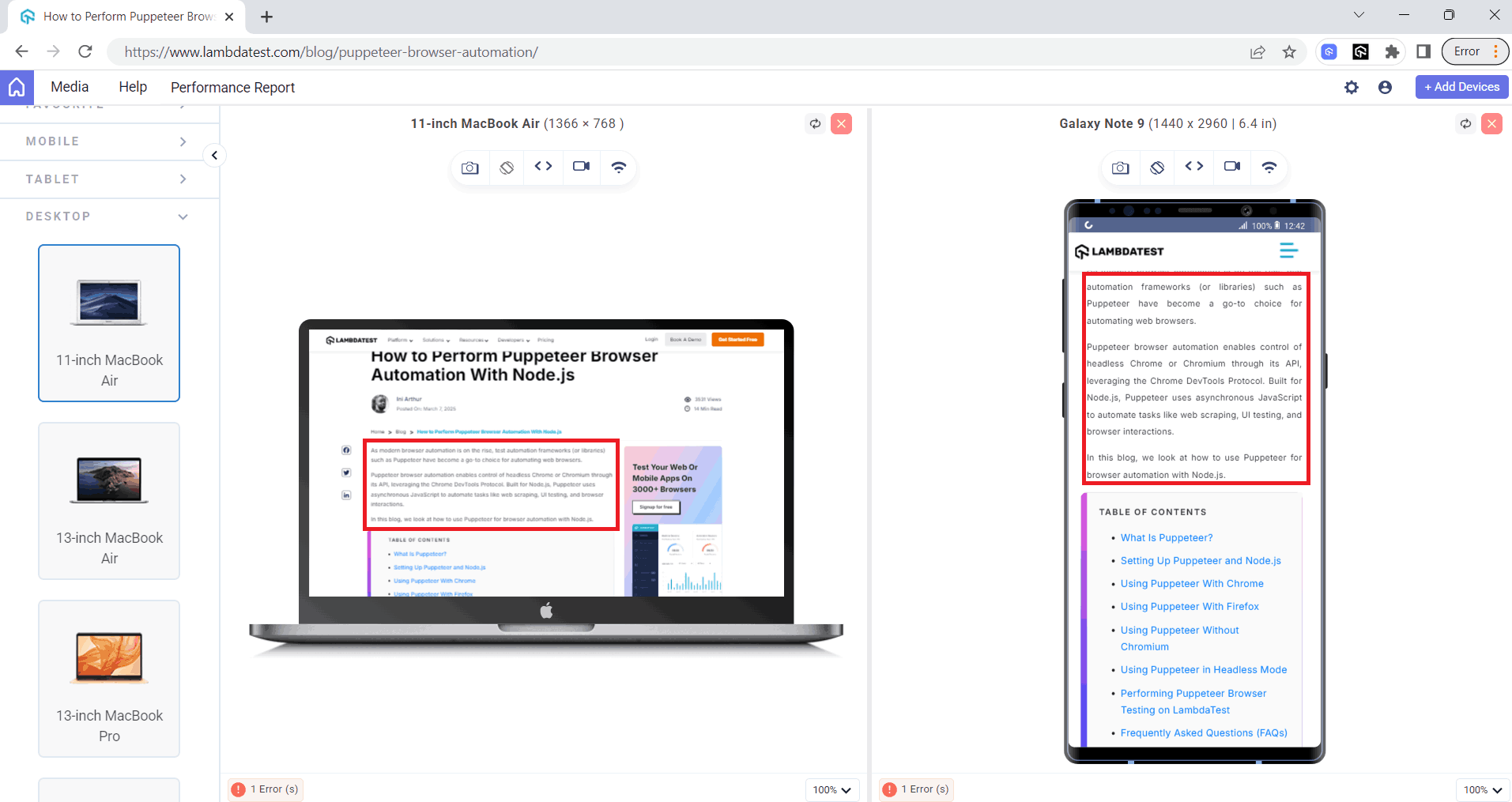The width and height of the screenshot is (1512, 802).
Task: Select the 13-inch MacBook Pro device
Action: [108, 678]
